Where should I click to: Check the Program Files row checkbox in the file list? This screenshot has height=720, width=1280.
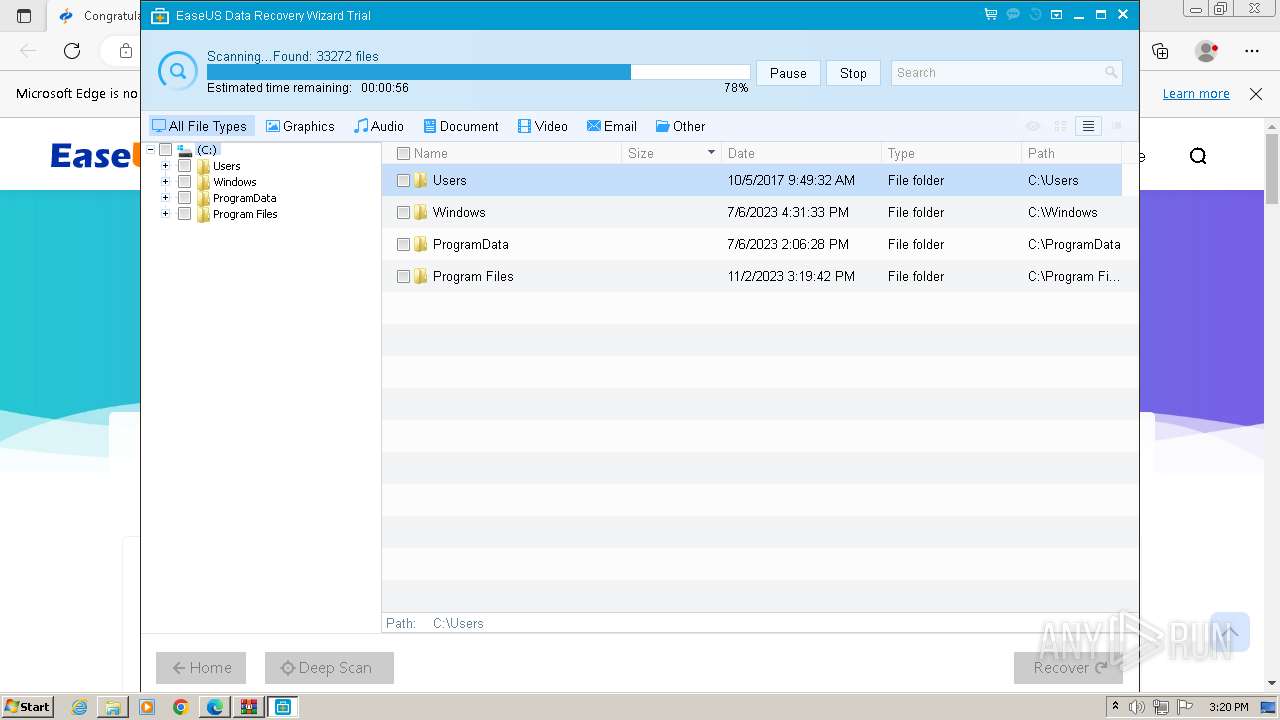[403, 277]
